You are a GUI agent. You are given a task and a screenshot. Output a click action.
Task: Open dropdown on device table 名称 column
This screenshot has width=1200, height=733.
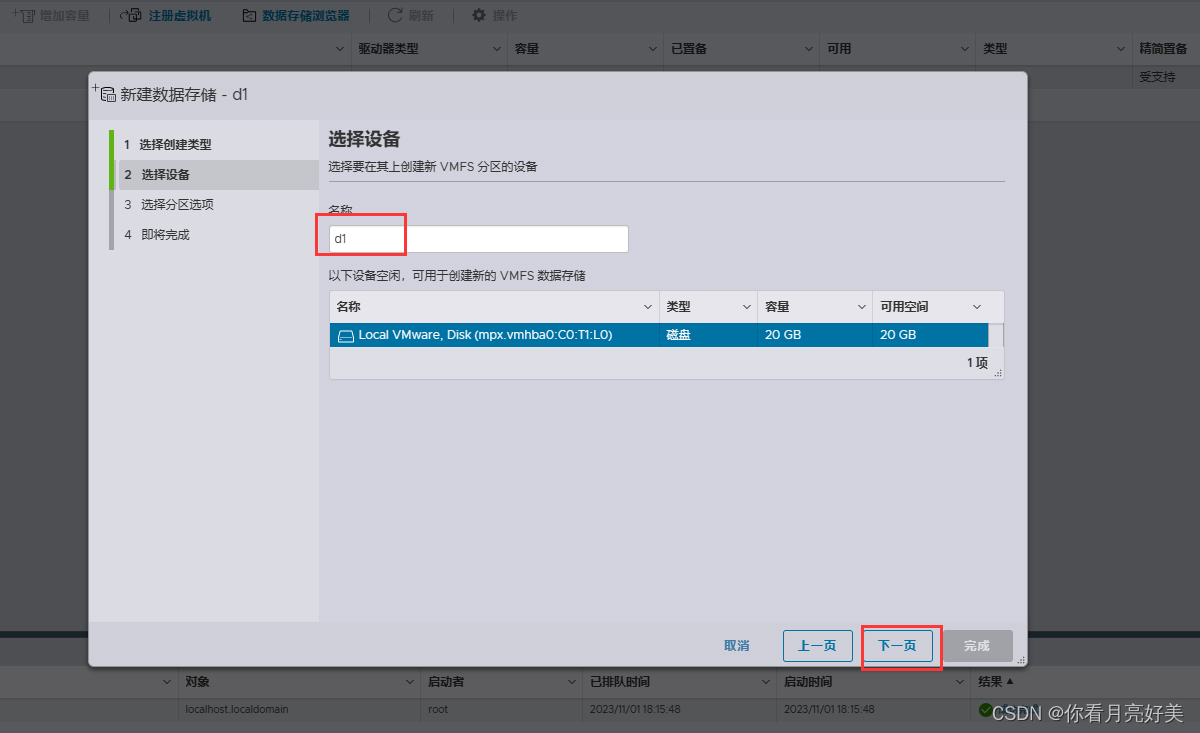point(648,307)
